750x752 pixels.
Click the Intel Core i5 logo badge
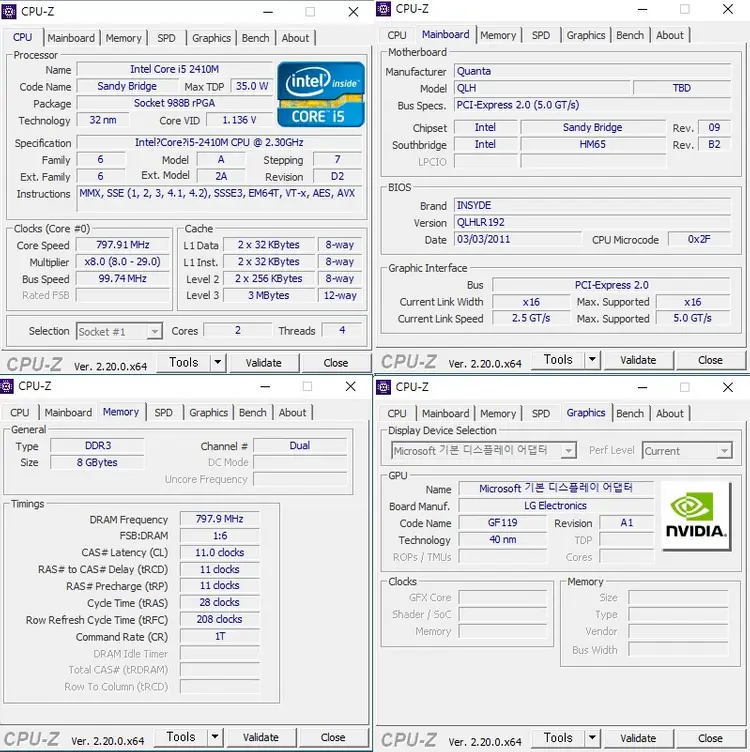321,94
